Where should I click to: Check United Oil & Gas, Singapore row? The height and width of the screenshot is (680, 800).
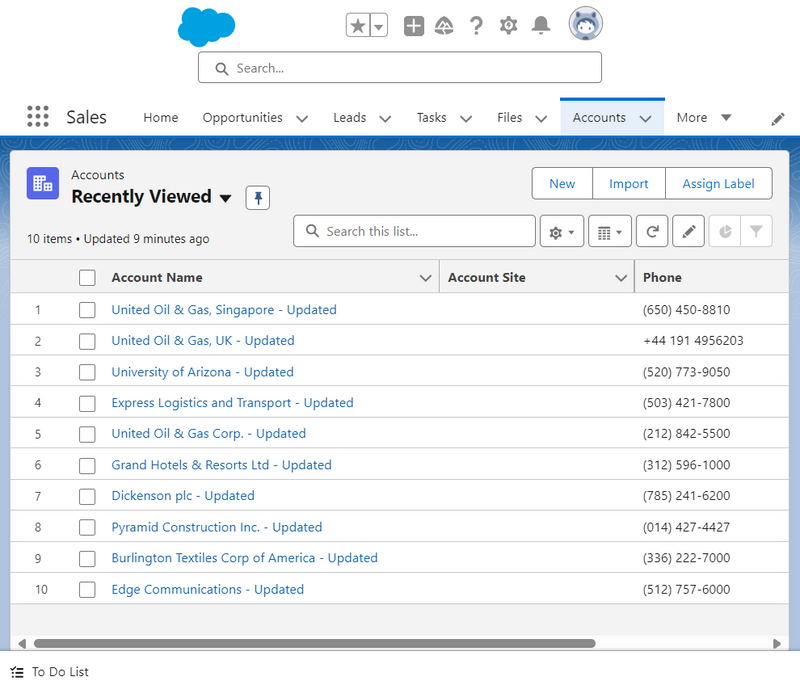pos(87,310)
